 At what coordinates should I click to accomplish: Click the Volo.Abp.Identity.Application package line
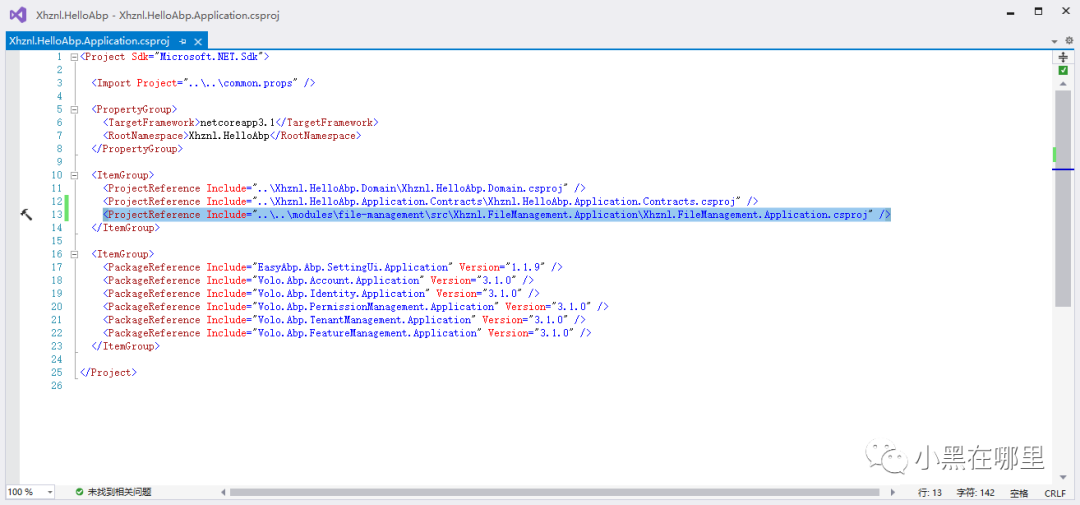coord(321,293)
